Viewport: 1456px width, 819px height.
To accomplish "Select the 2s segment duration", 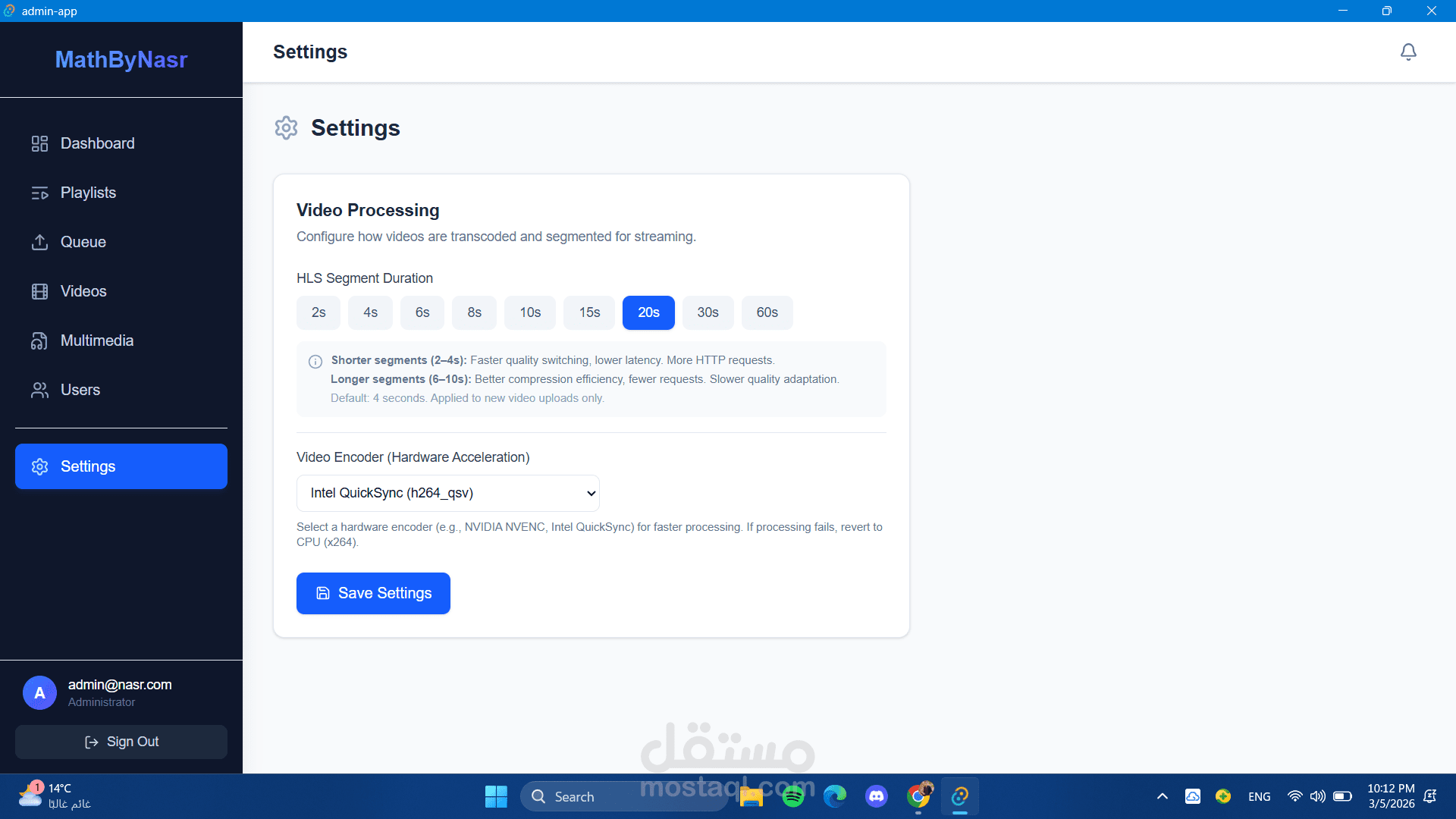I will point(318,312).
